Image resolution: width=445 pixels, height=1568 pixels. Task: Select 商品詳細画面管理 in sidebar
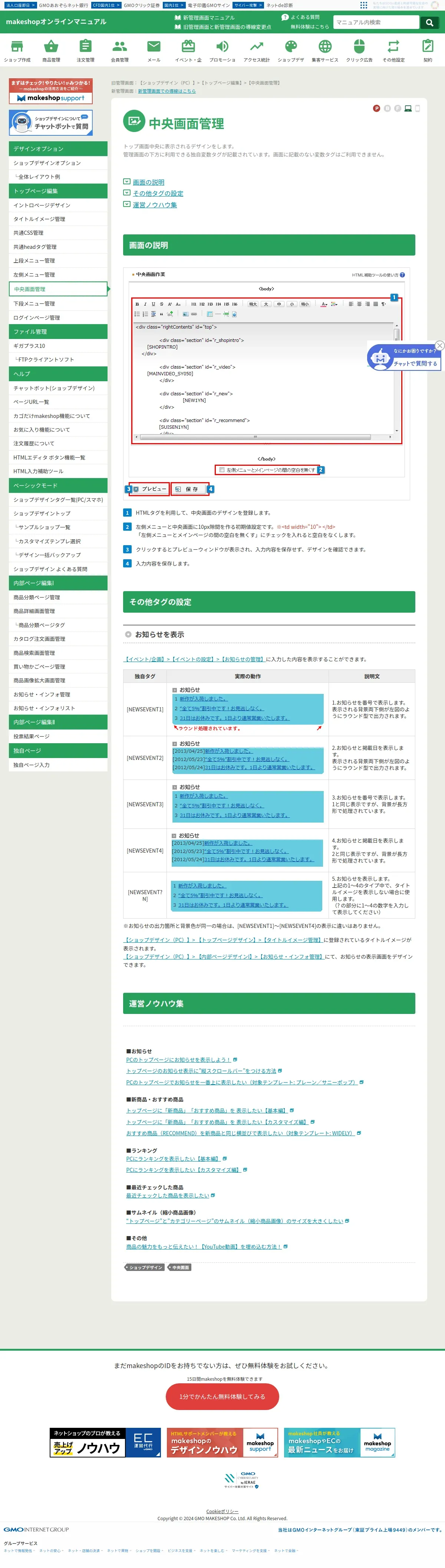click(x=58, y=611)
